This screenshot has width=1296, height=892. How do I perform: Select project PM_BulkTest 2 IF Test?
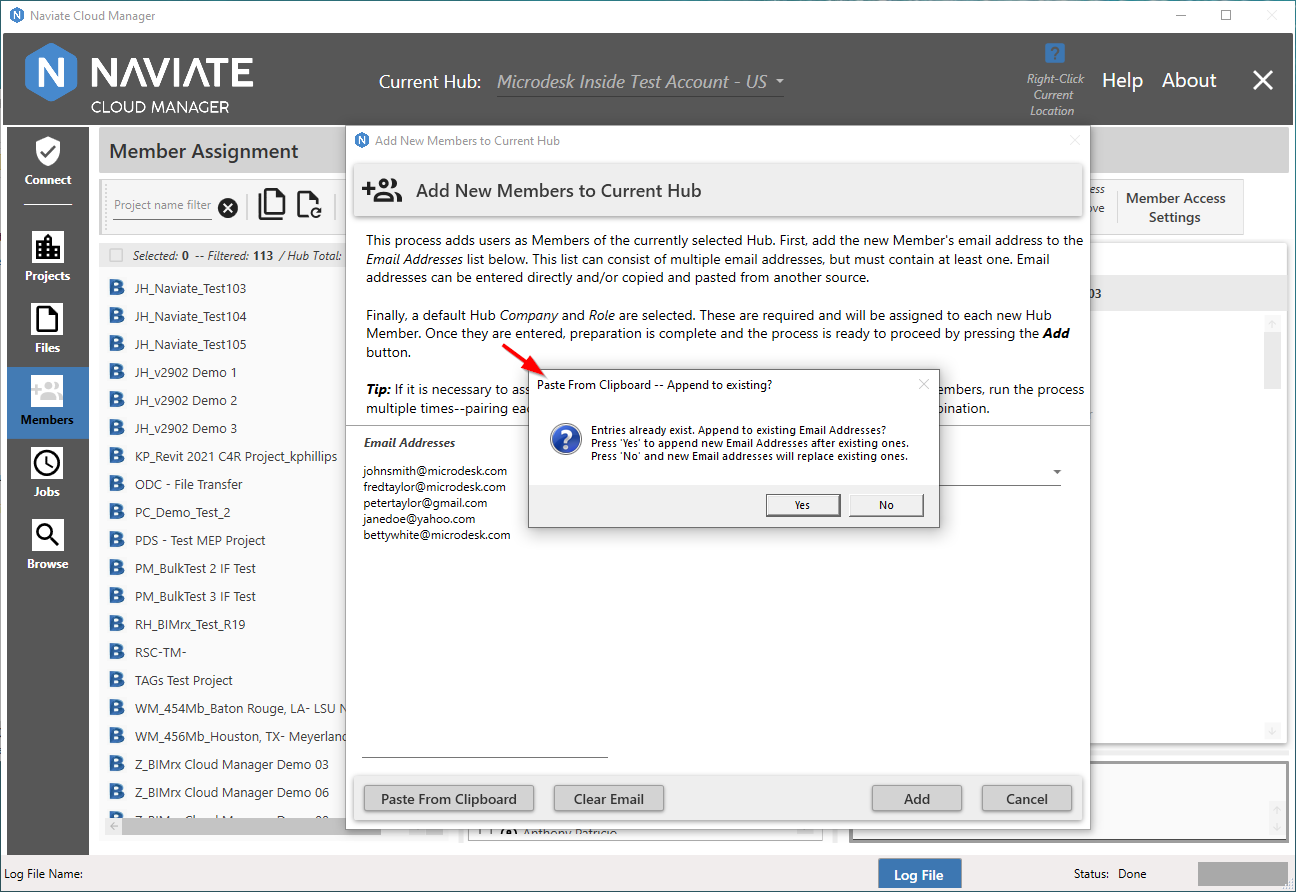tap(195, 568)
